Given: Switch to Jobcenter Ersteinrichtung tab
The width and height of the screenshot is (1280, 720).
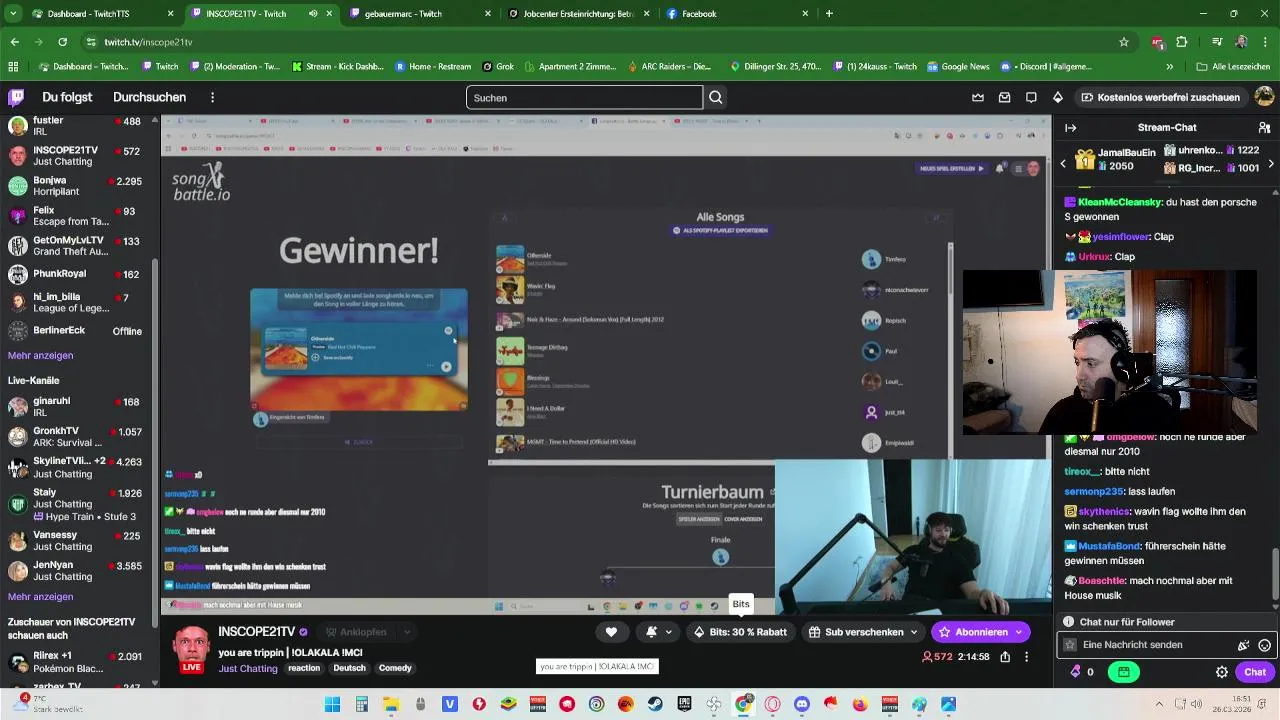Looking at the screenshot, I should pos(580,14).
